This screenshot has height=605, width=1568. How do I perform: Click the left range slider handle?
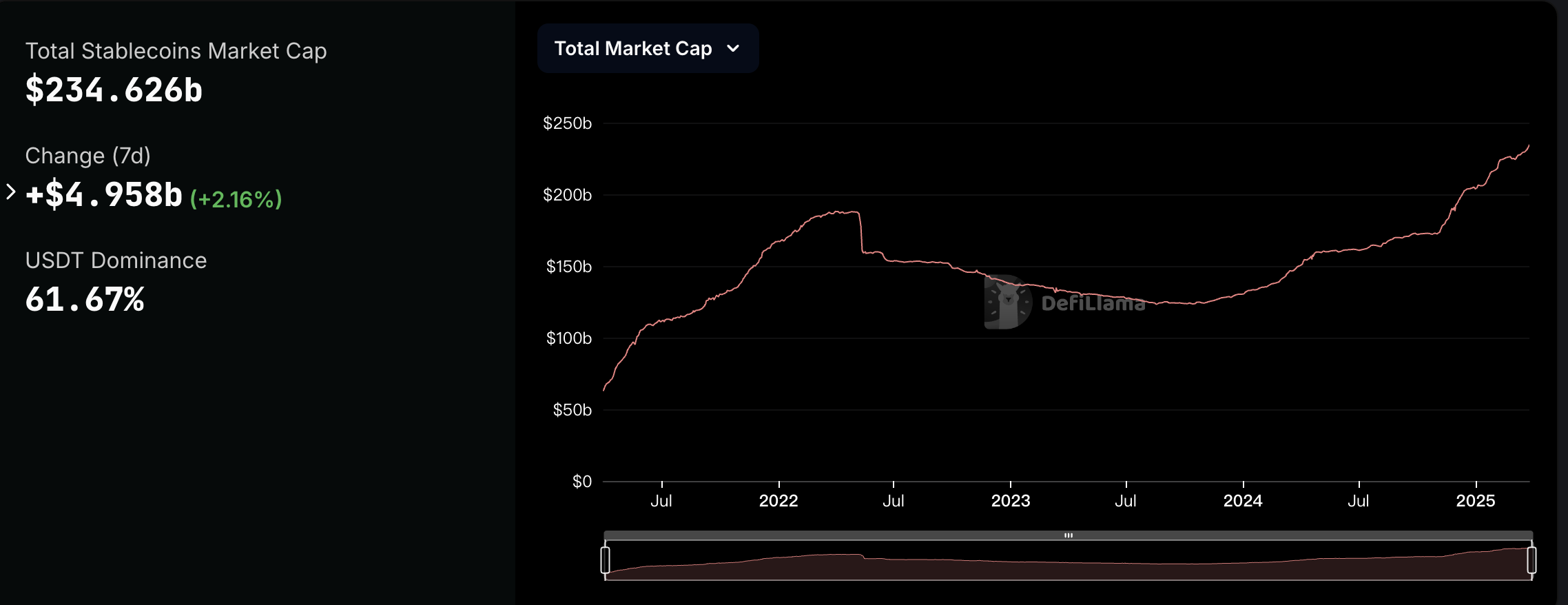click(x=605, y=560)
